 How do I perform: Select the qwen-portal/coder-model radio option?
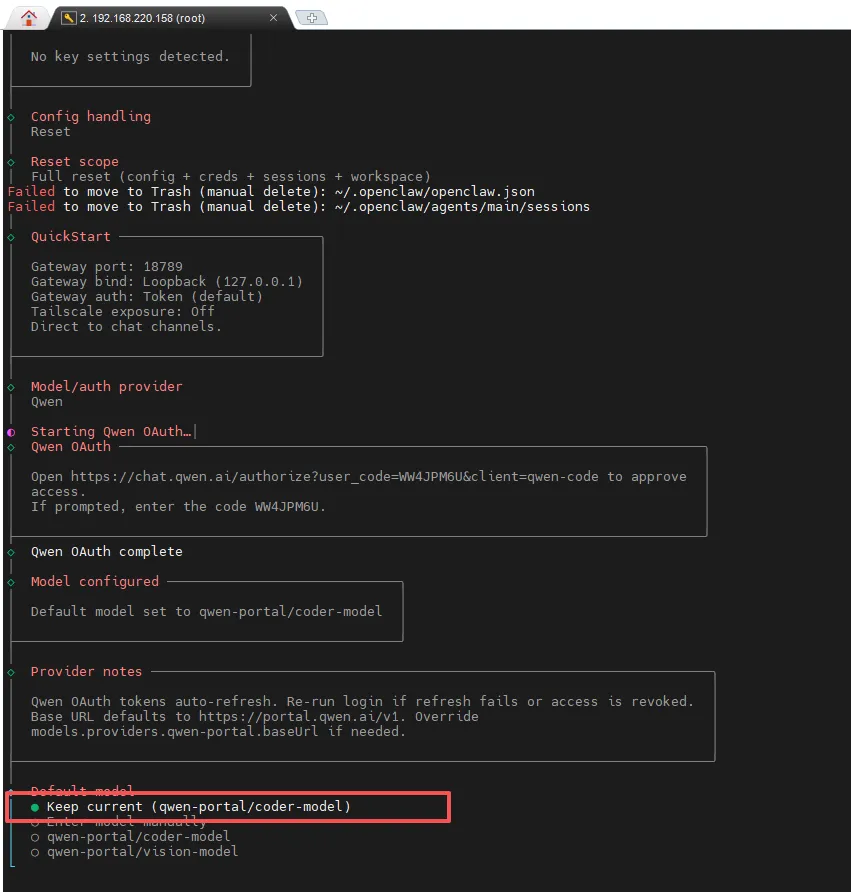tap(131, 836)
